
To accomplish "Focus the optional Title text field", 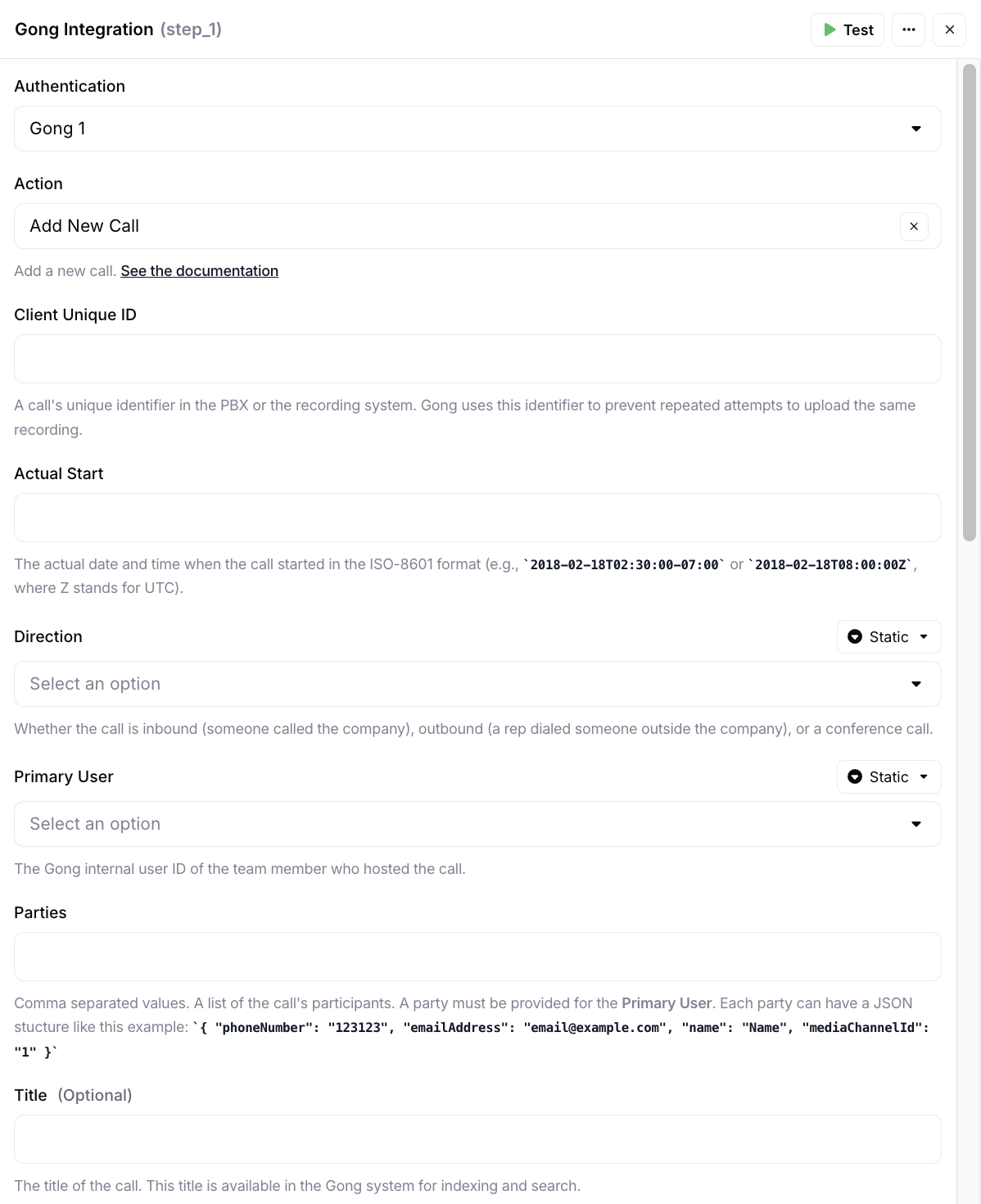I will pos(477,1139).
